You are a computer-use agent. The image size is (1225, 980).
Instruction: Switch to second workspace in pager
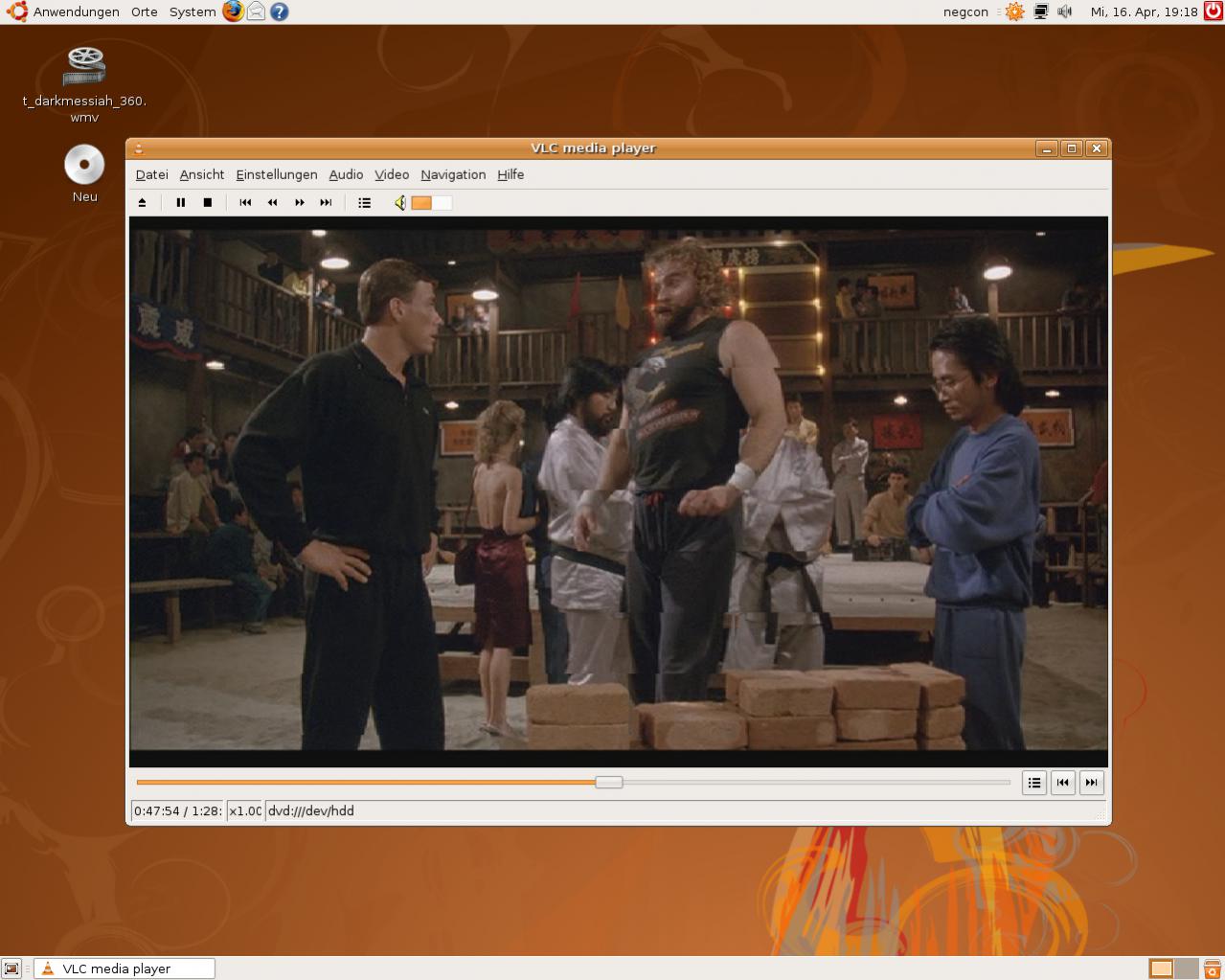click(x=1186, y=969)
